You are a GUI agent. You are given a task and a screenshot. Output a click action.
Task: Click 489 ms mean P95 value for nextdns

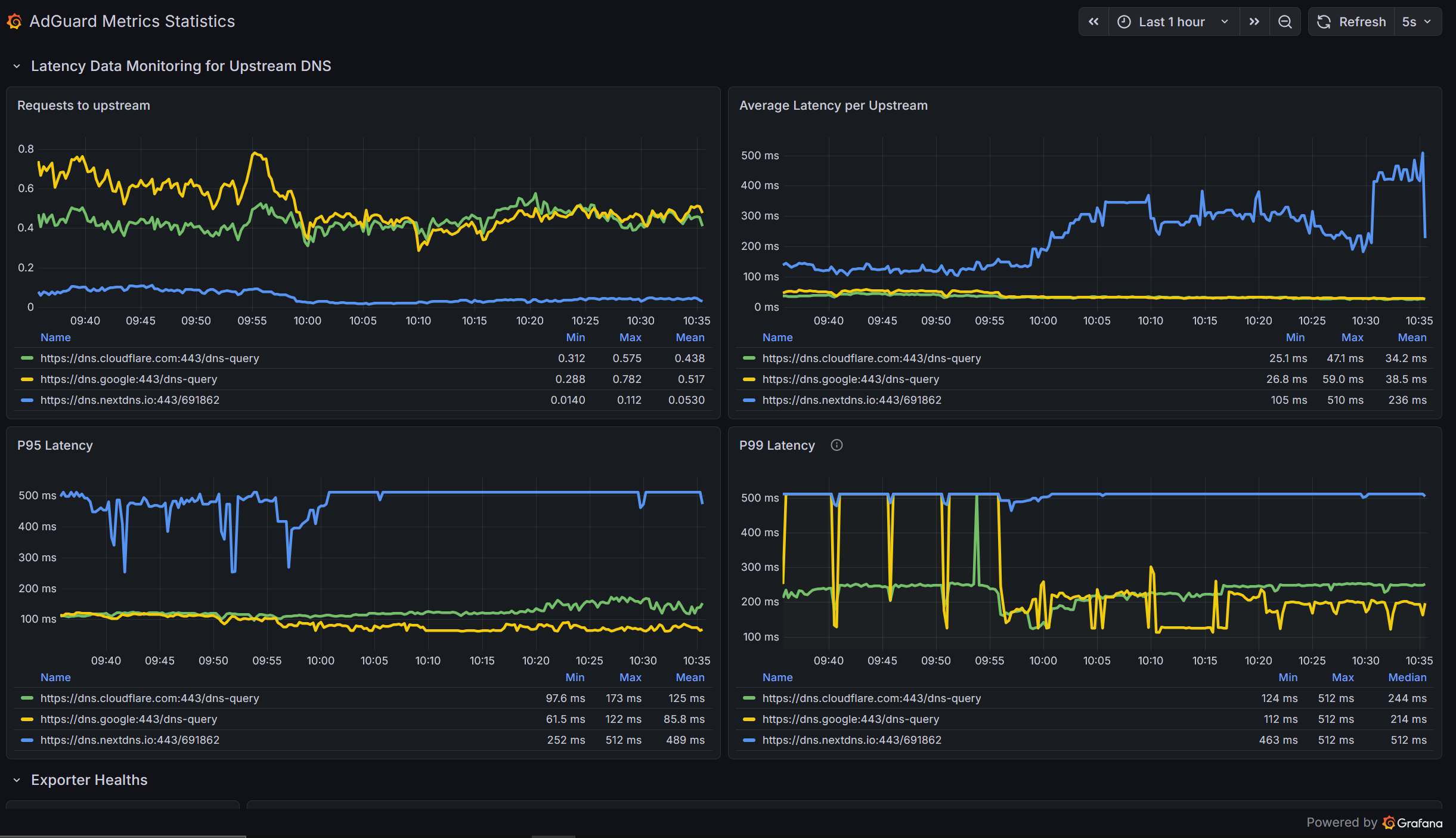click(685, 740)
